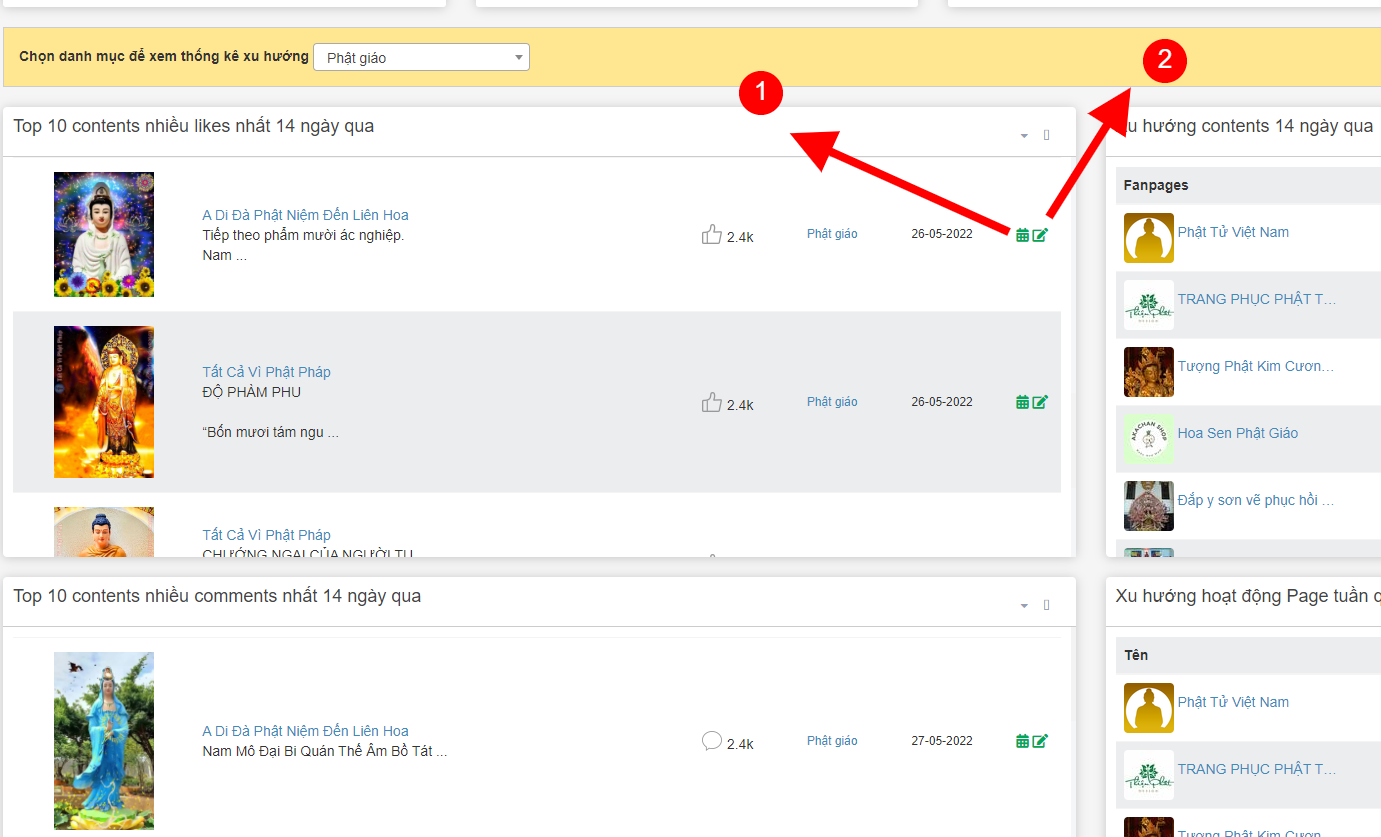Viewport: 1381px width, 837px height.
Task: Open the Đắp y sơn vẽ phục hồi … link
Action: tap(1256, 500)
